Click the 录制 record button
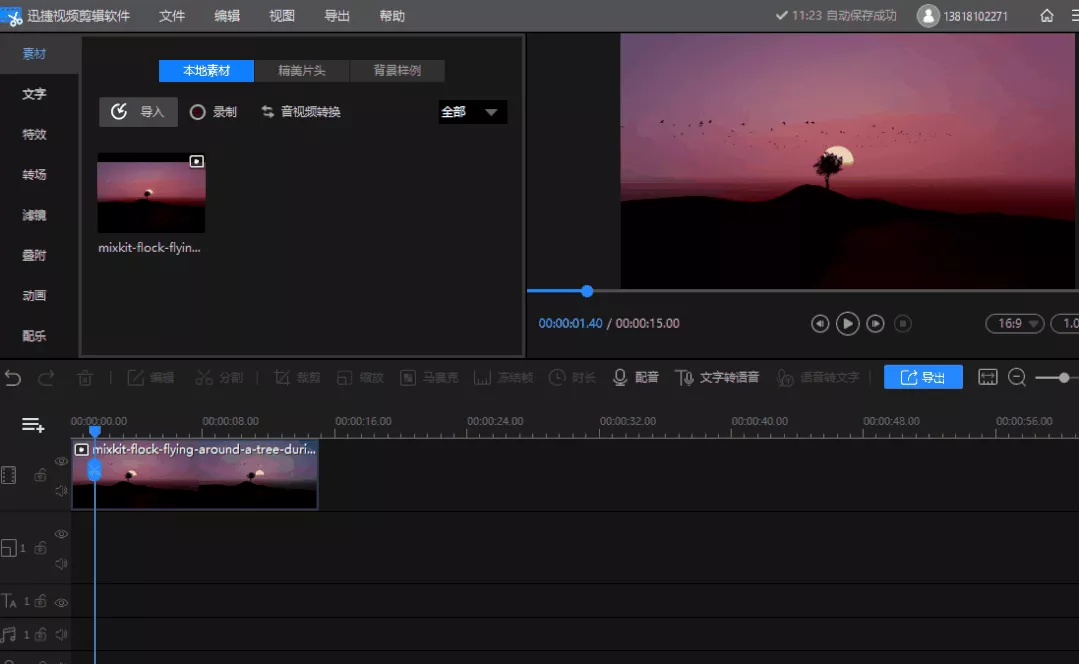 (213, 112)
